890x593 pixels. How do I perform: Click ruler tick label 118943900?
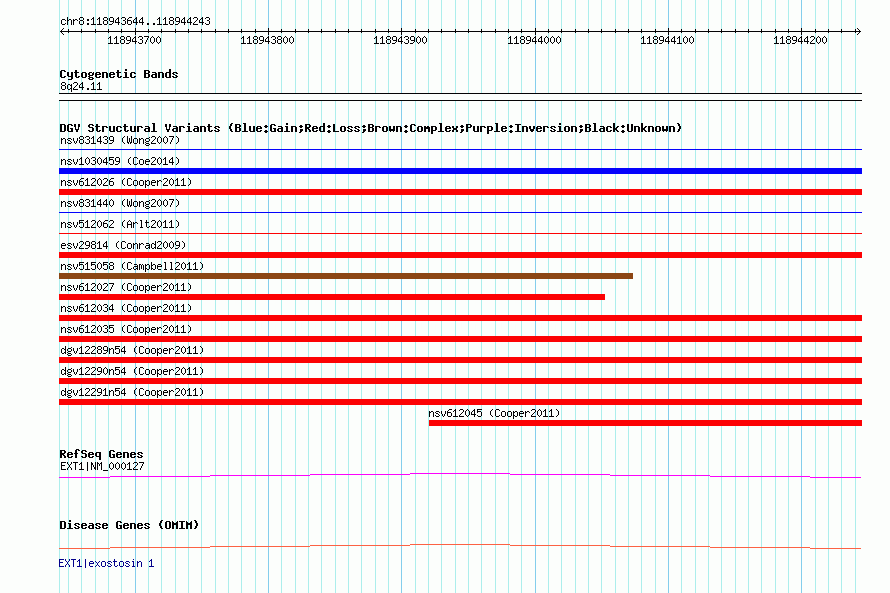click(400, 40)
